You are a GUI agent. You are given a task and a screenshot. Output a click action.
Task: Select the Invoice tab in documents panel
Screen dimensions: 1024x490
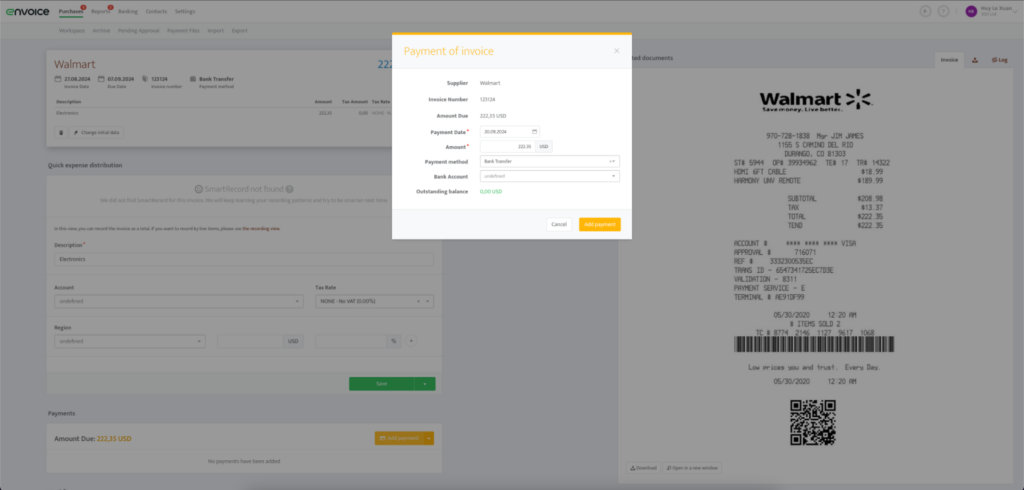click(x=949, y=59)
